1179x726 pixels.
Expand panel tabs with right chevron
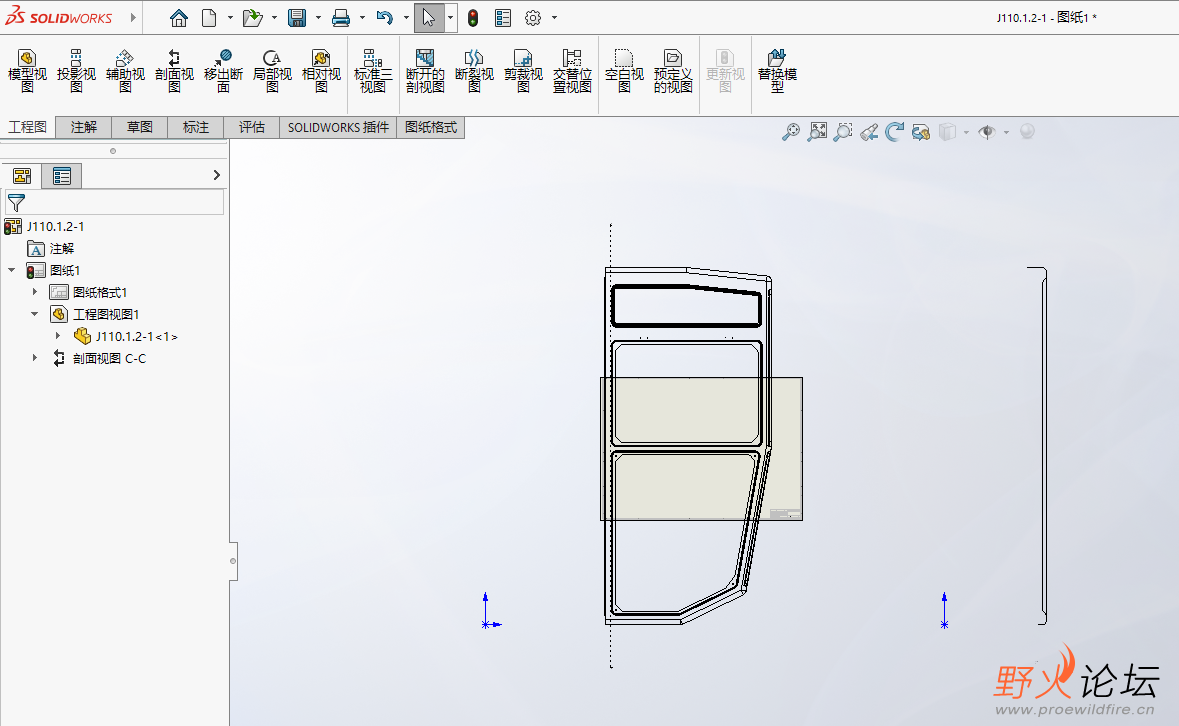pos(217,175)
